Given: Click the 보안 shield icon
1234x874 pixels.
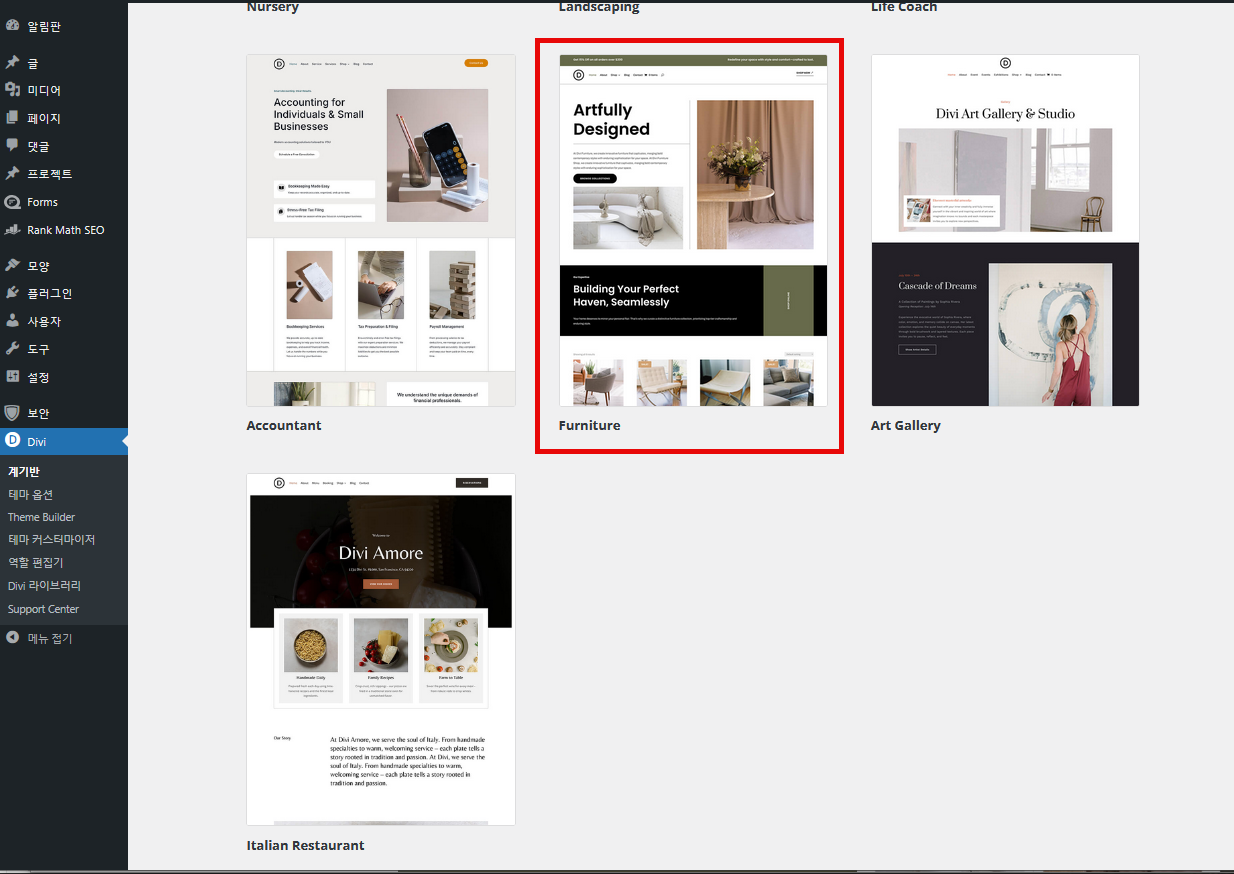Looking at the screenshot, I should 12,413.
